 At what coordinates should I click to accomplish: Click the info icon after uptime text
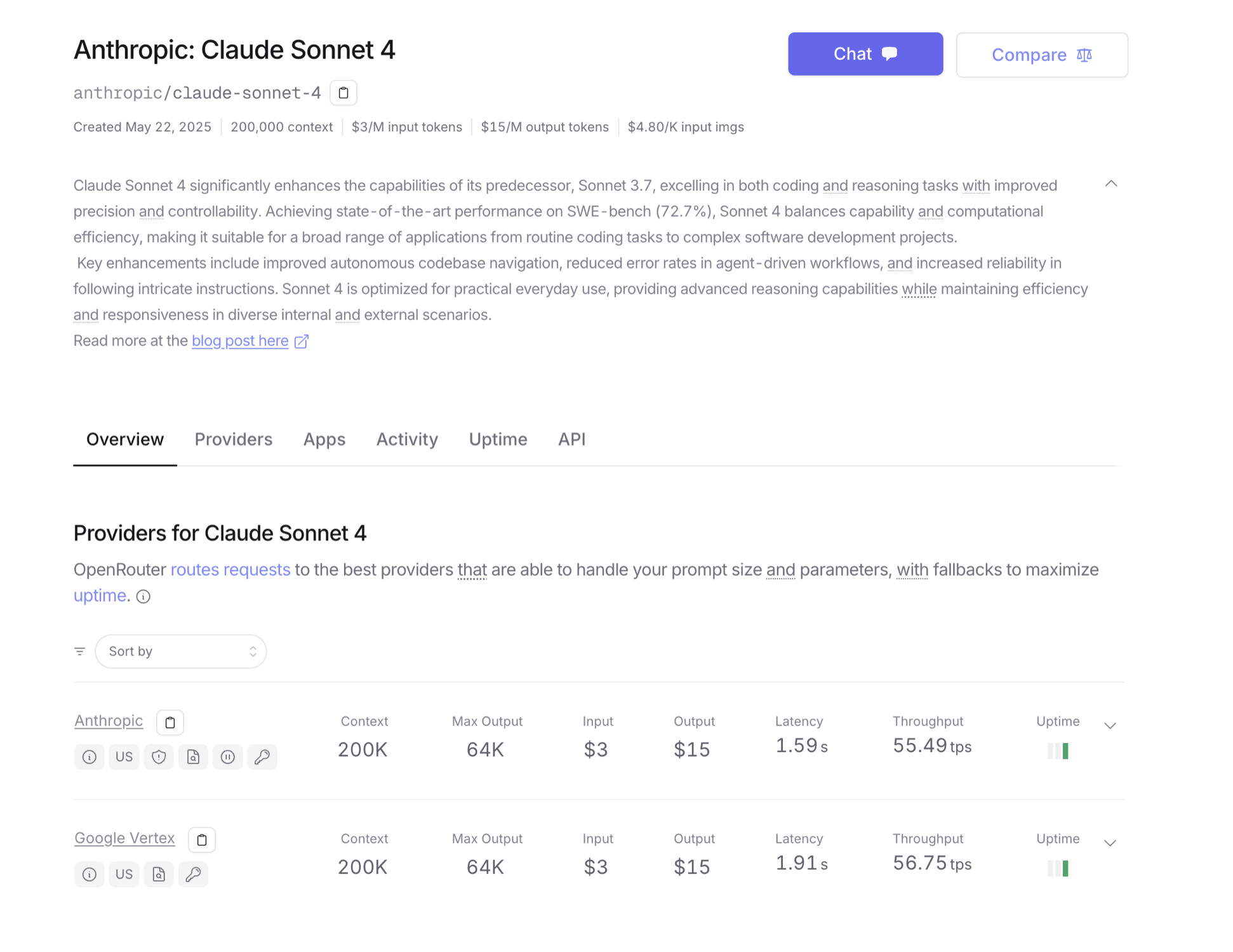143,597
